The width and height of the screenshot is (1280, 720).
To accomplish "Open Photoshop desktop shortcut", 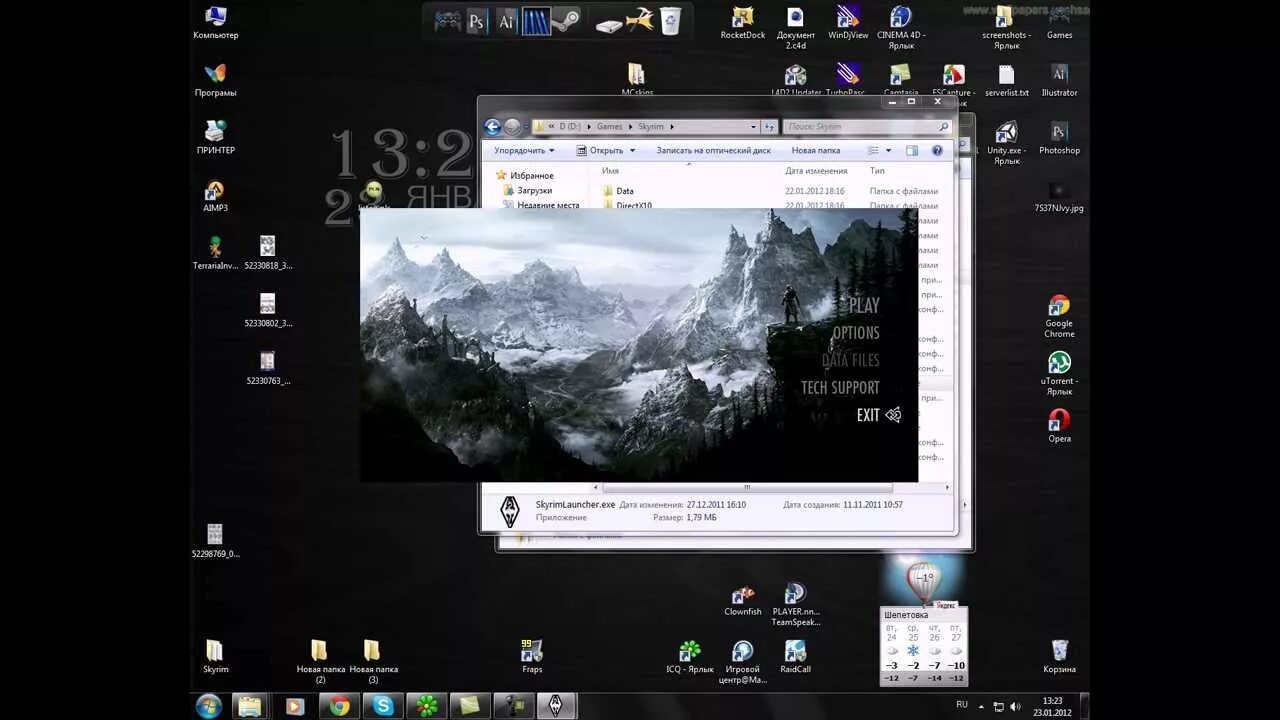I will click(1059, 138).
